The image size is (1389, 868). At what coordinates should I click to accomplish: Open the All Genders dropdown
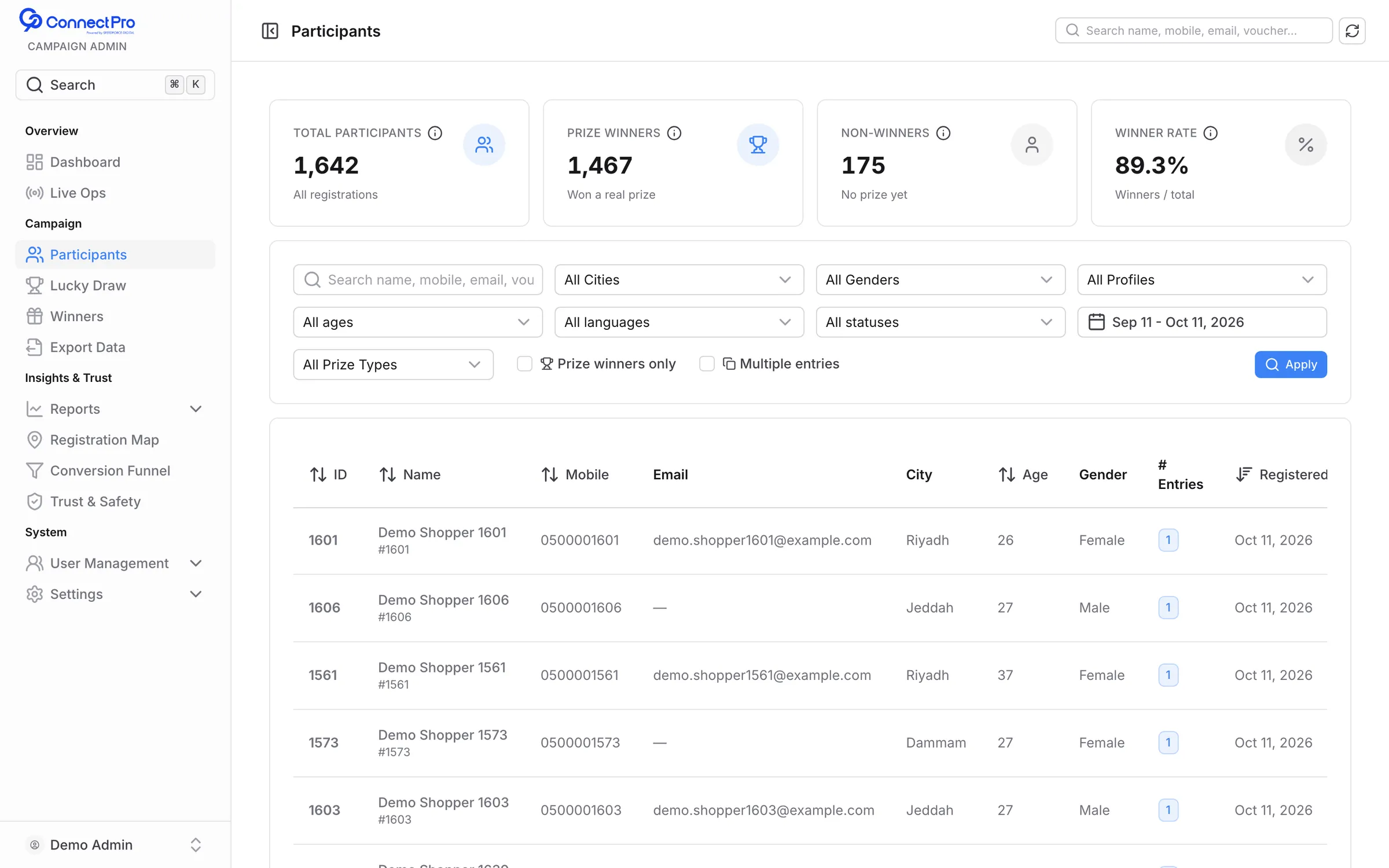point(940,279)
